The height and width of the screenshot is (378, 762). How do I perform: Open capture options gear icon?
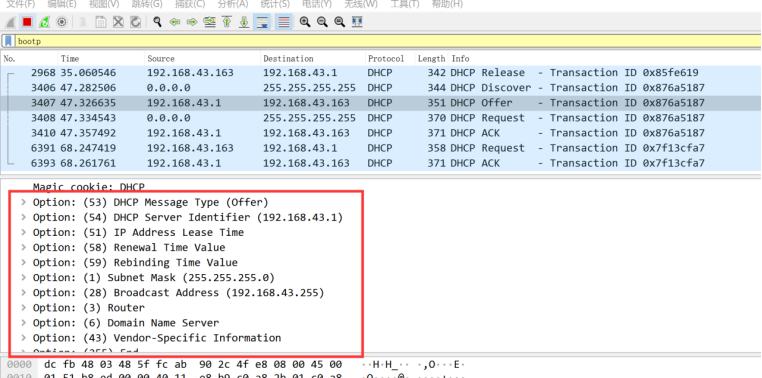62,22
